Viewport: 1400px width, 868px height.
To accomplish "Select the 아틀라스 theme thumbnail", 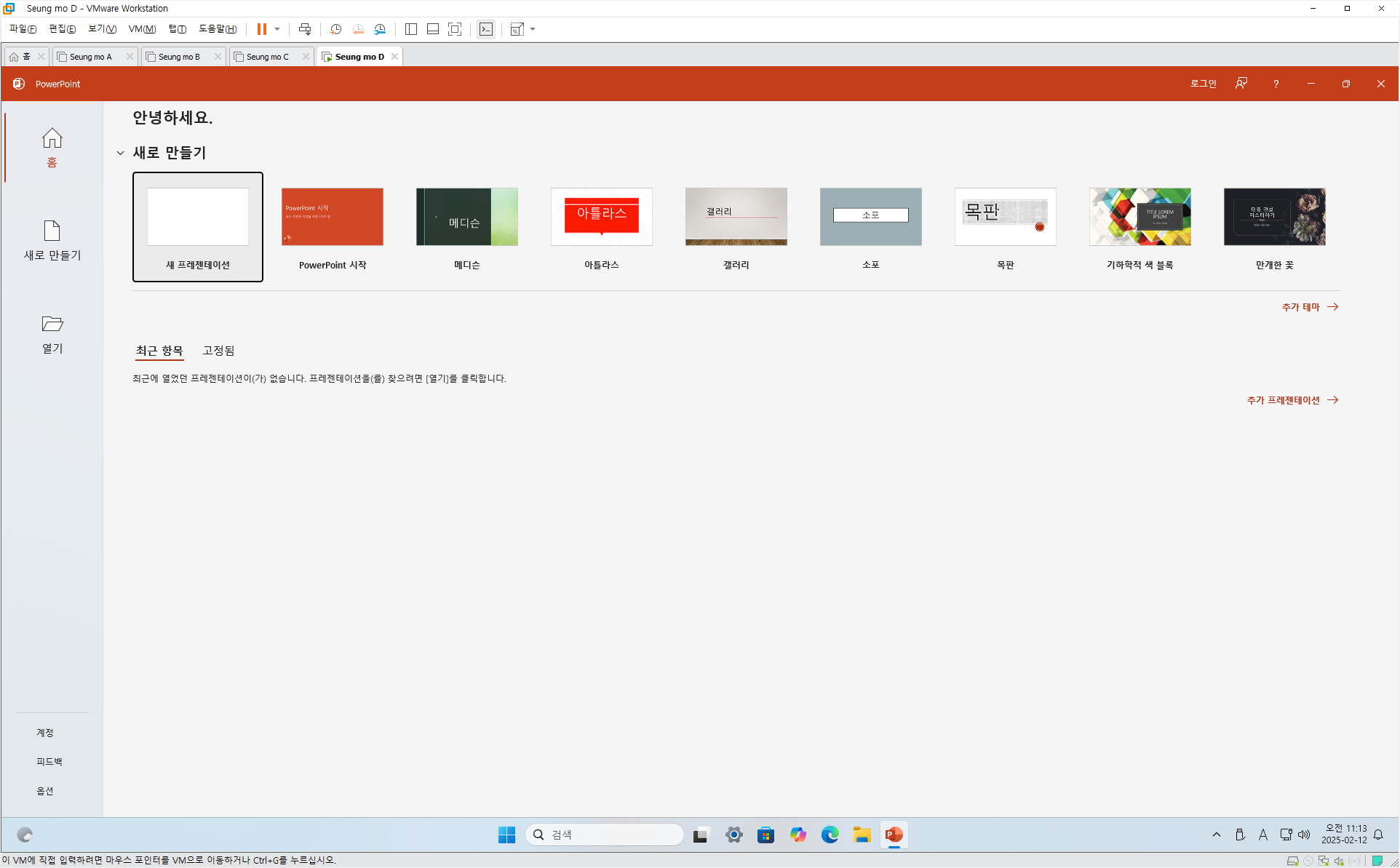I will tap(601, 217).
